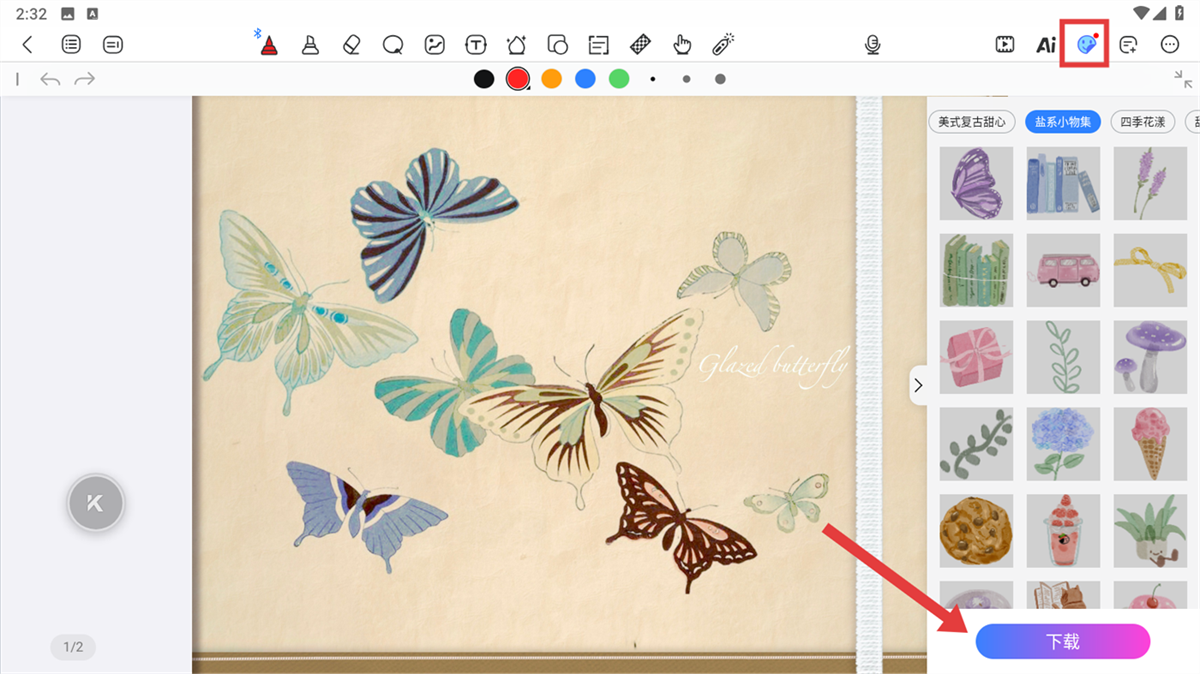Pick the smallest stroke width dot
The height and width of the screenshot is (674, 1200).
point(653,79)
